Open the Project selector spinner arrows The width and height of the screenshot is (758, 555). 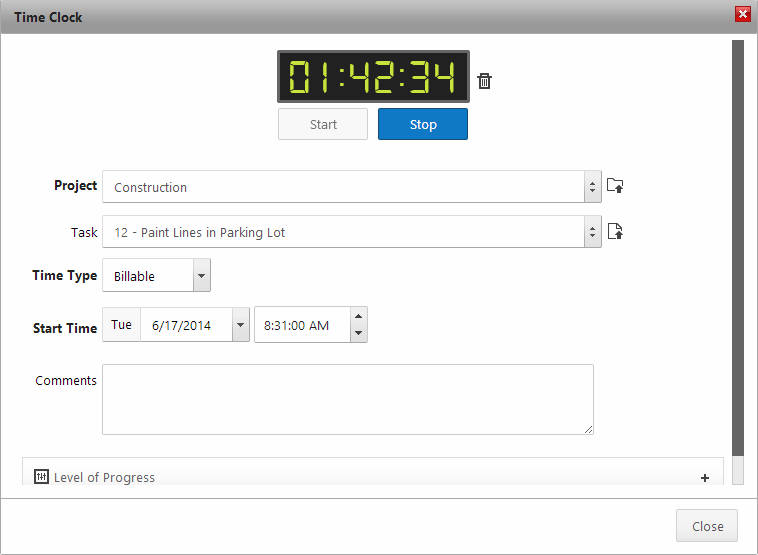[x=593, y=187]
